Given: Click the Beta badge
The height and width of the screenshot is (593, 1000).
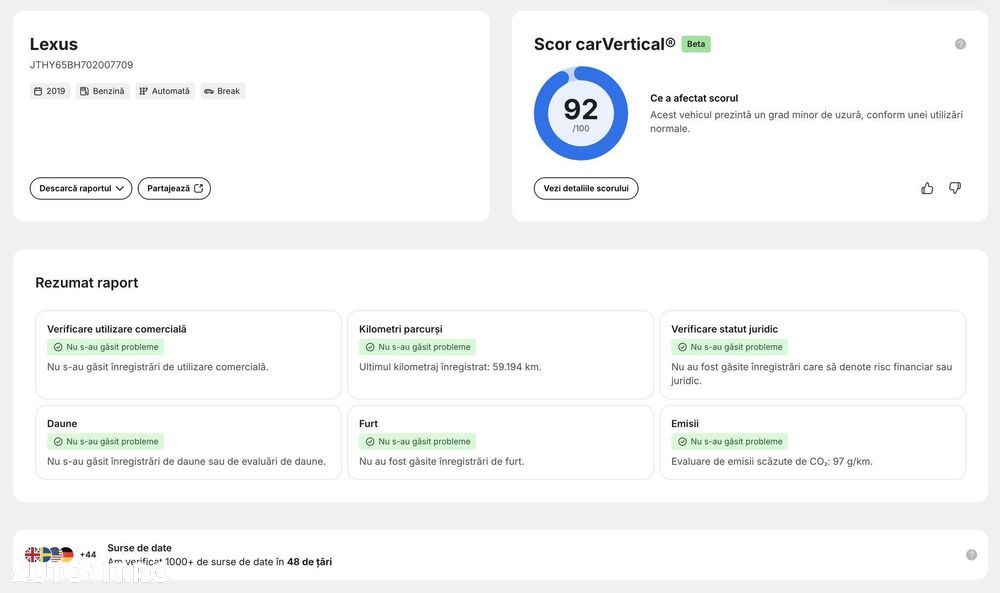Looking at the screenshot, I should point(696,44).
